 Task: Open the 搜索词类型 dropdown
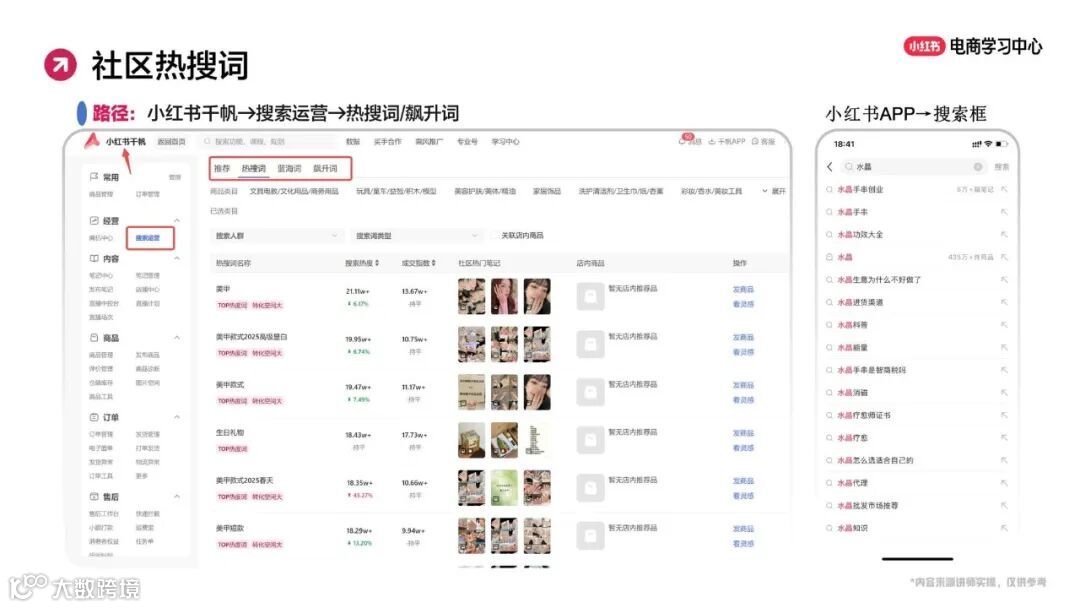(x=415, y=235)
